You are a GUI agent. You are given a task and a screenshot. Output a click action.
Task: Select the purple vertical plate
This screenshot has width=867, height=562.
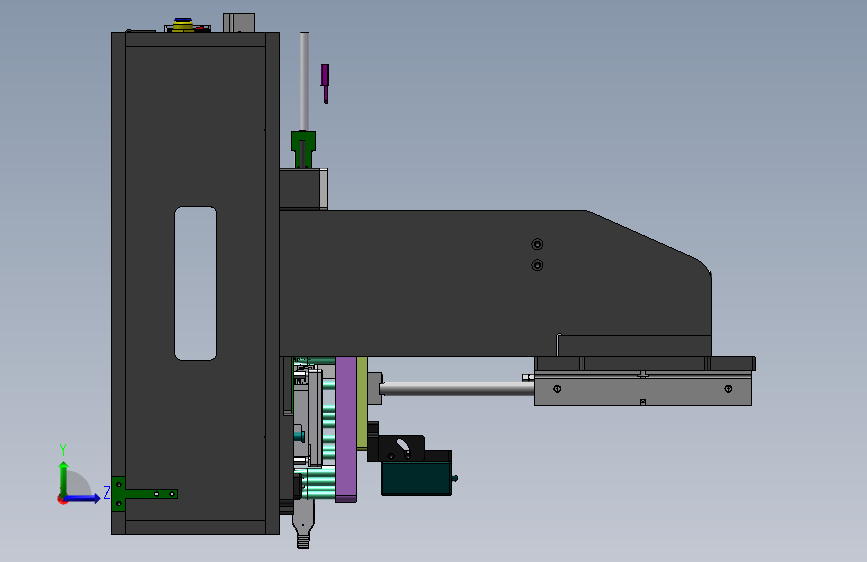(346, 429)
